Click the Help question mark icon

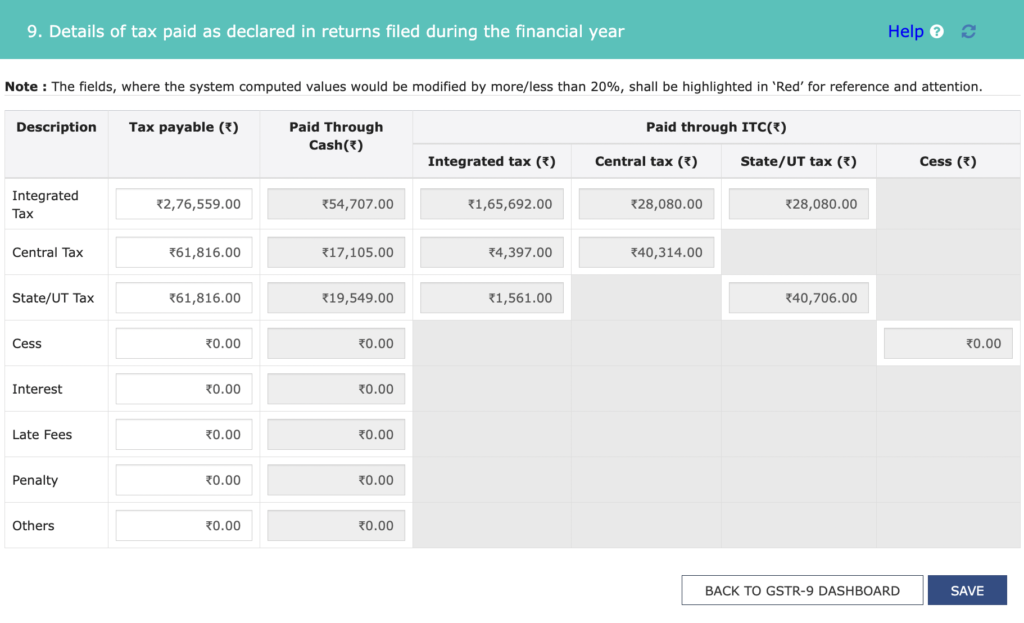click(x=936, y=31)
